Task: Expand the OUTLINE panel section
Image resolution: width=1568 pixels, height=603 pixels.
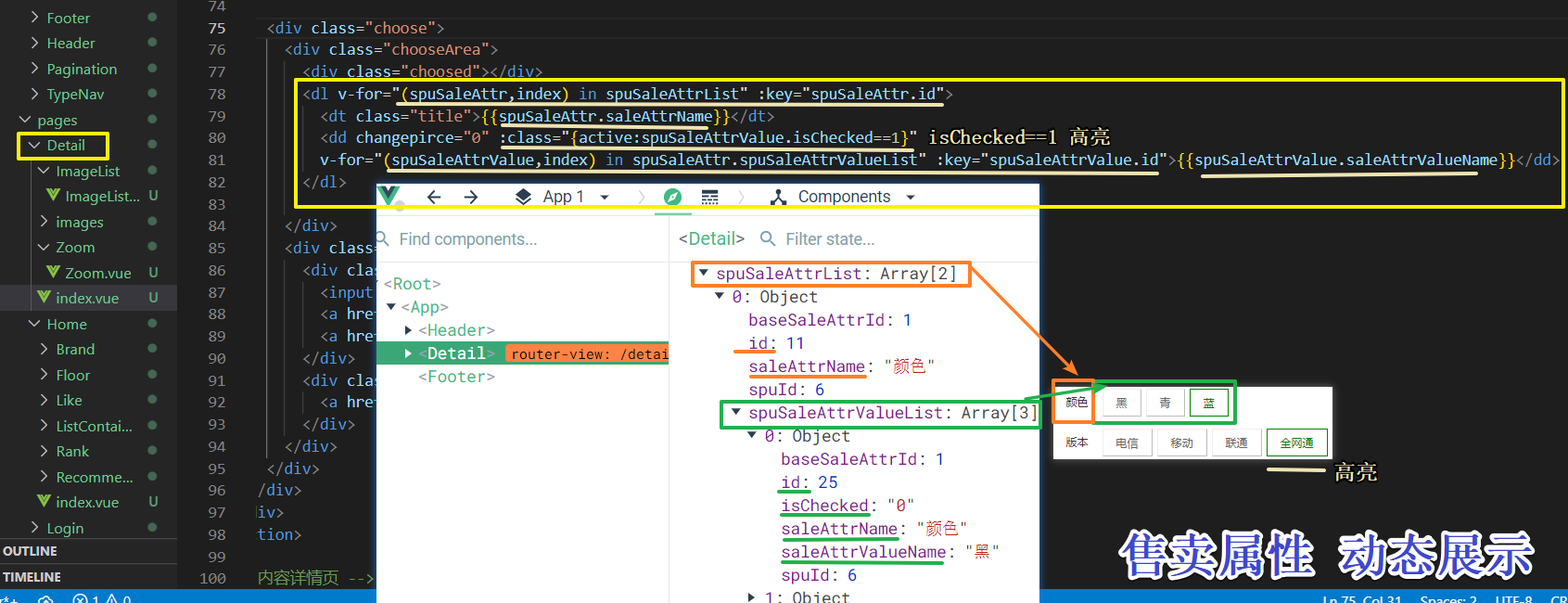Action: pos(30,551)
